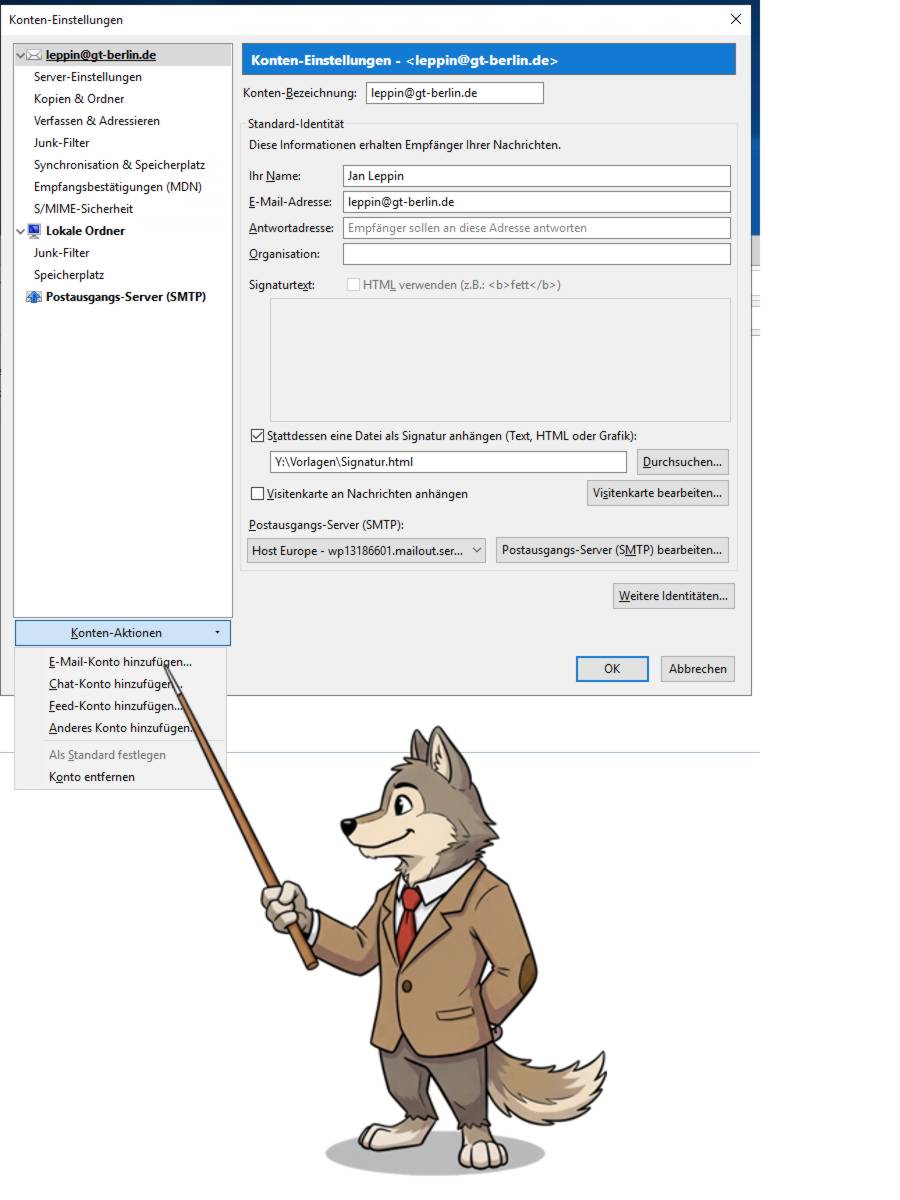Choose Feed-Konto hinzufügen from the menu
The image size is (900, 1200).
point(115,706)
